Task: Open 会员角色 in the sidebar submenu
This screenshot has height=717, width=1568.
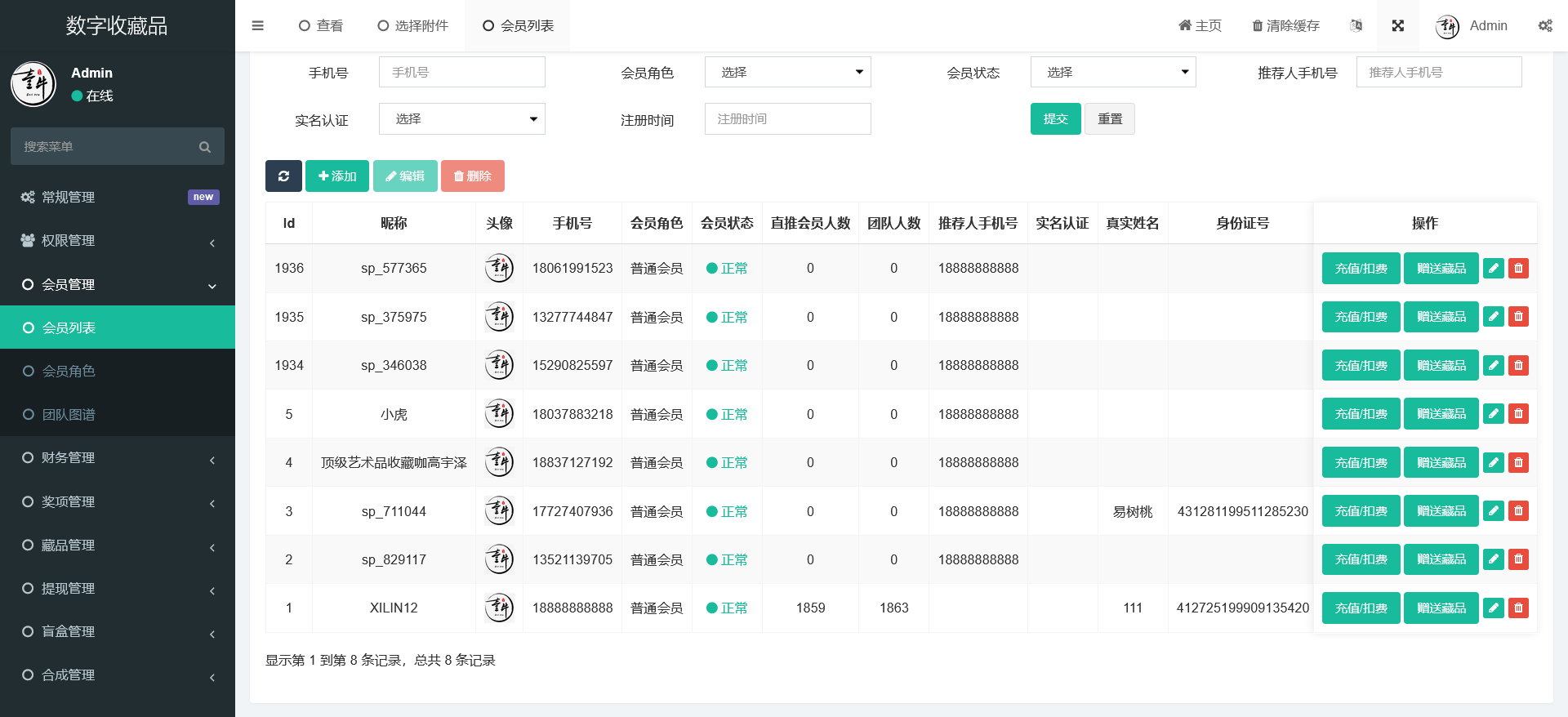Action: [69, 371]
